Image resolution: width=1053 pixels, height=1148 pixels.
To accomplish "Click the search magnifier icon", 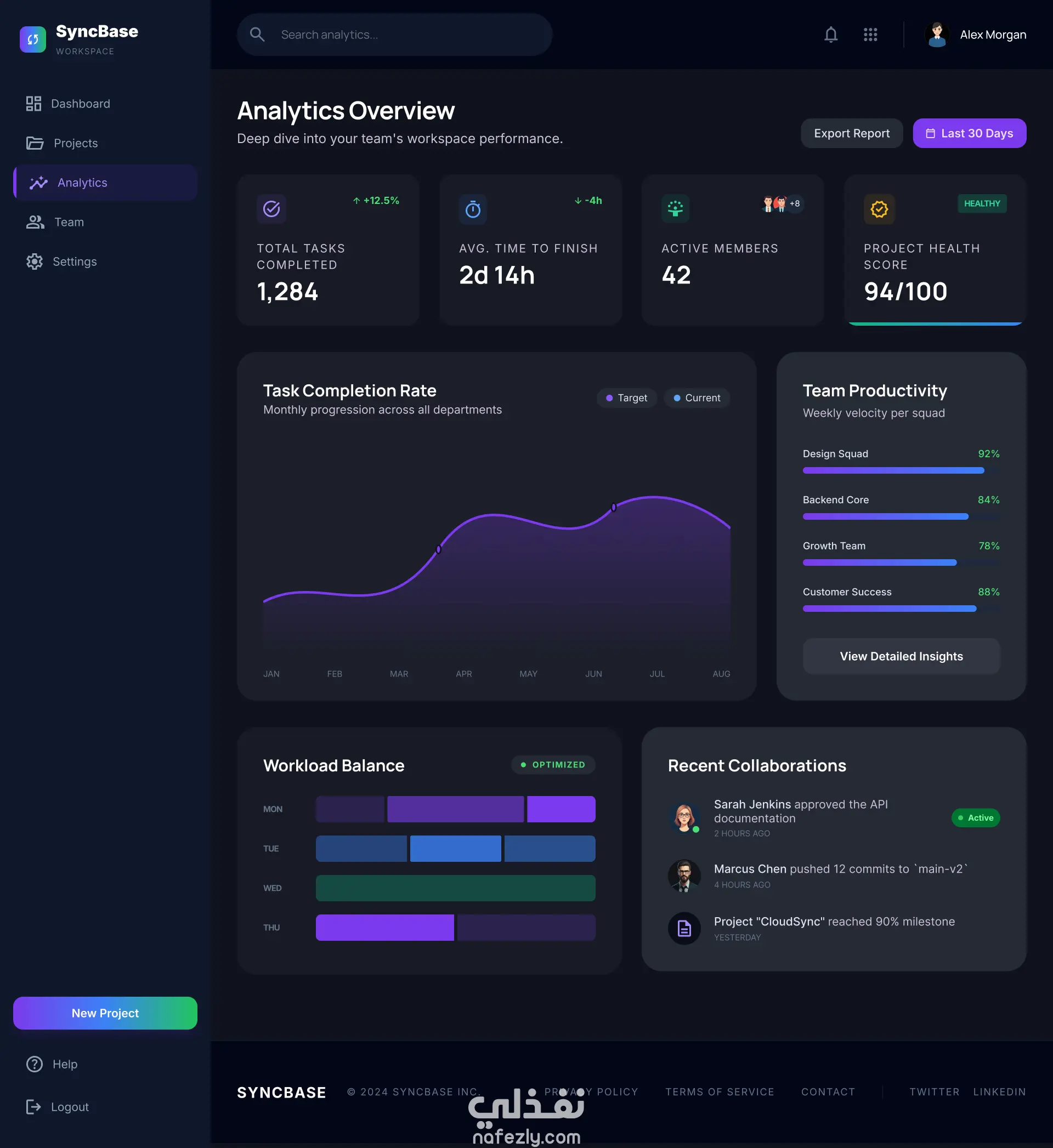I will 257,35.
